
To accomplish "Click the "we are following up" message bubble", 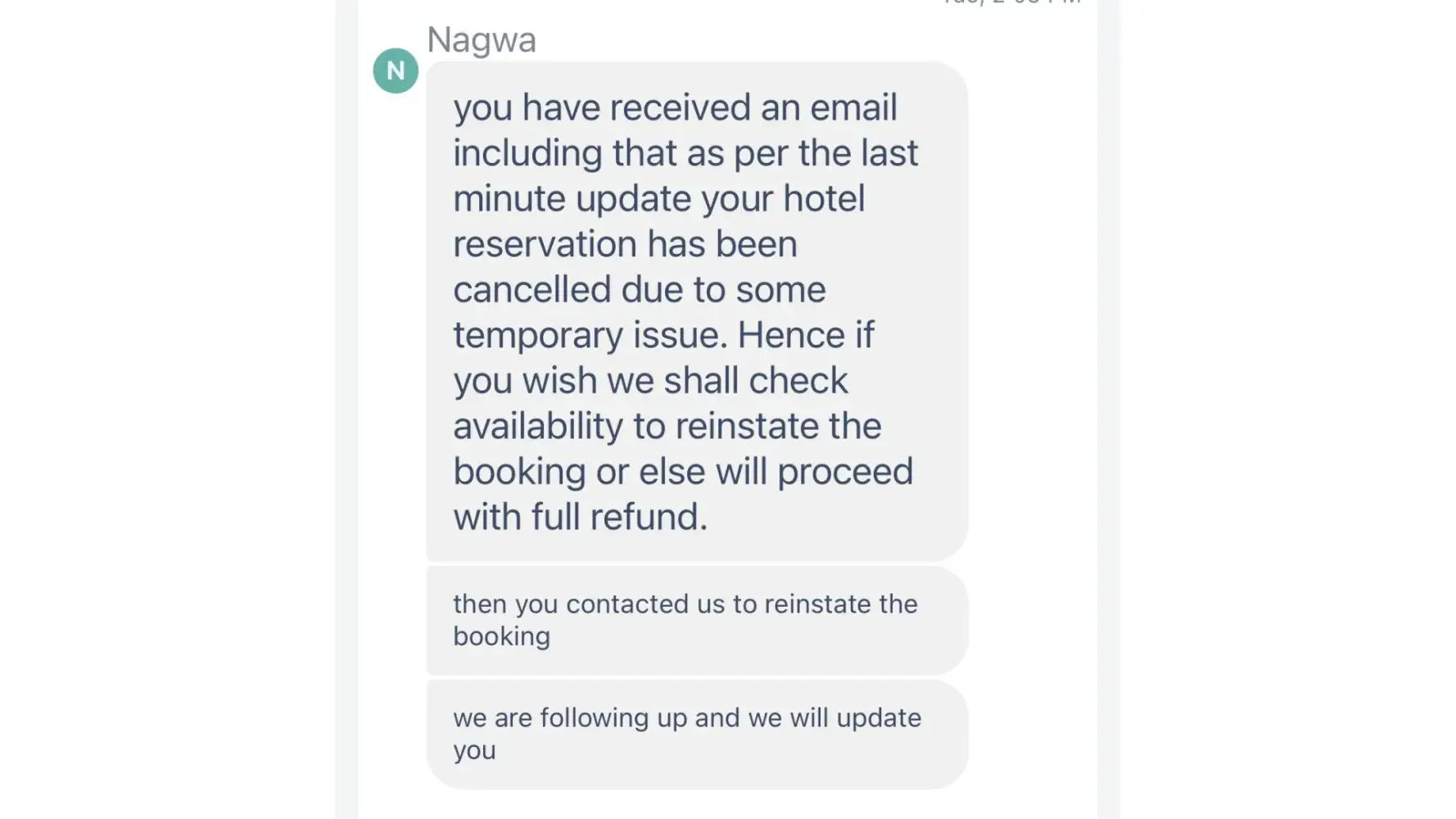I will (696, 734).
